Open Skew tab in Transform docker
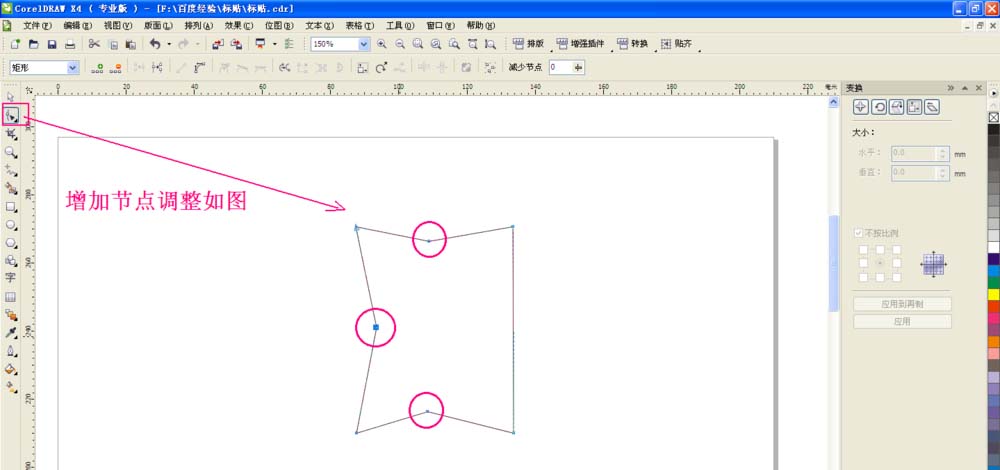Screen dimensions: 1000x470 pos(932,106)
